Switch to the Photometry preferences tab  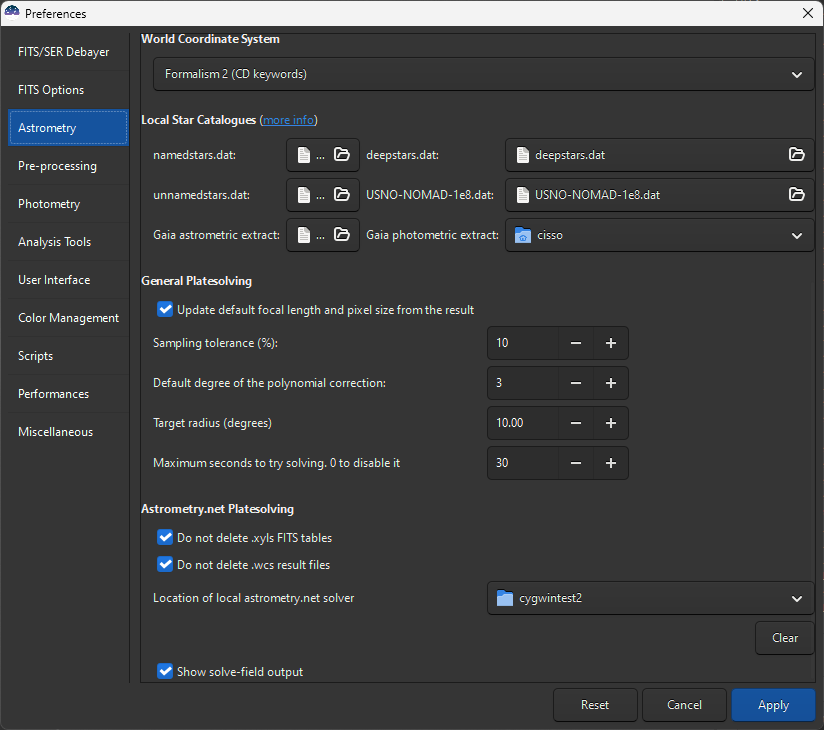[x=49, y=204]
